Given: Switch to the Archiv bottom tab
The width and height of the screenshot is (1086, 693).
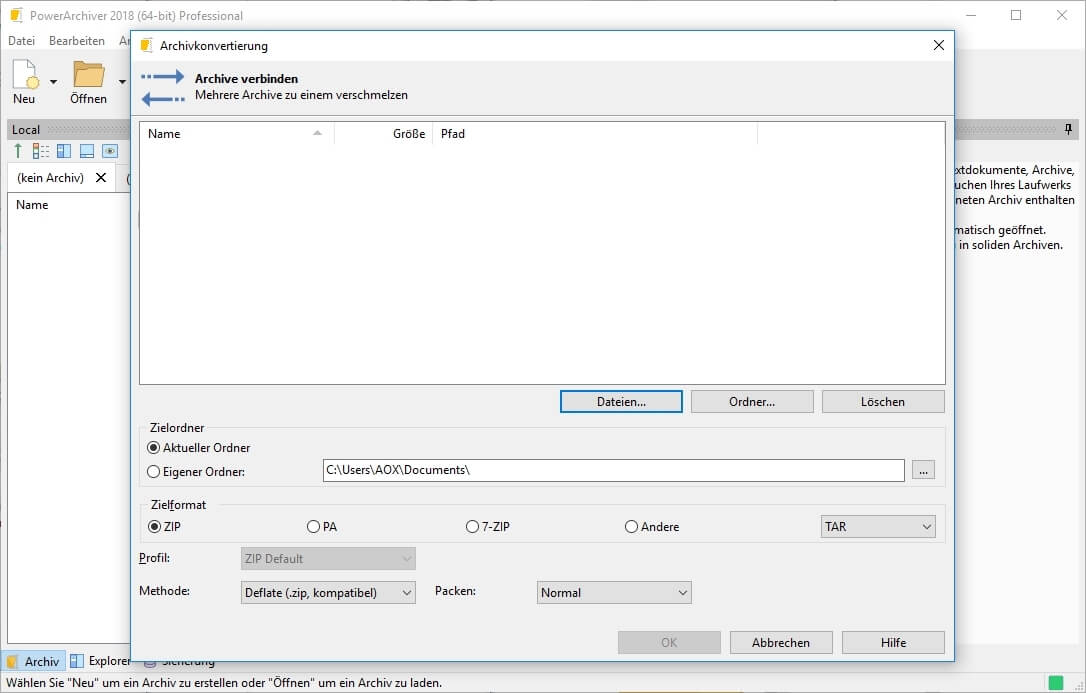Looking at the screenshot, I should [33, 661].
